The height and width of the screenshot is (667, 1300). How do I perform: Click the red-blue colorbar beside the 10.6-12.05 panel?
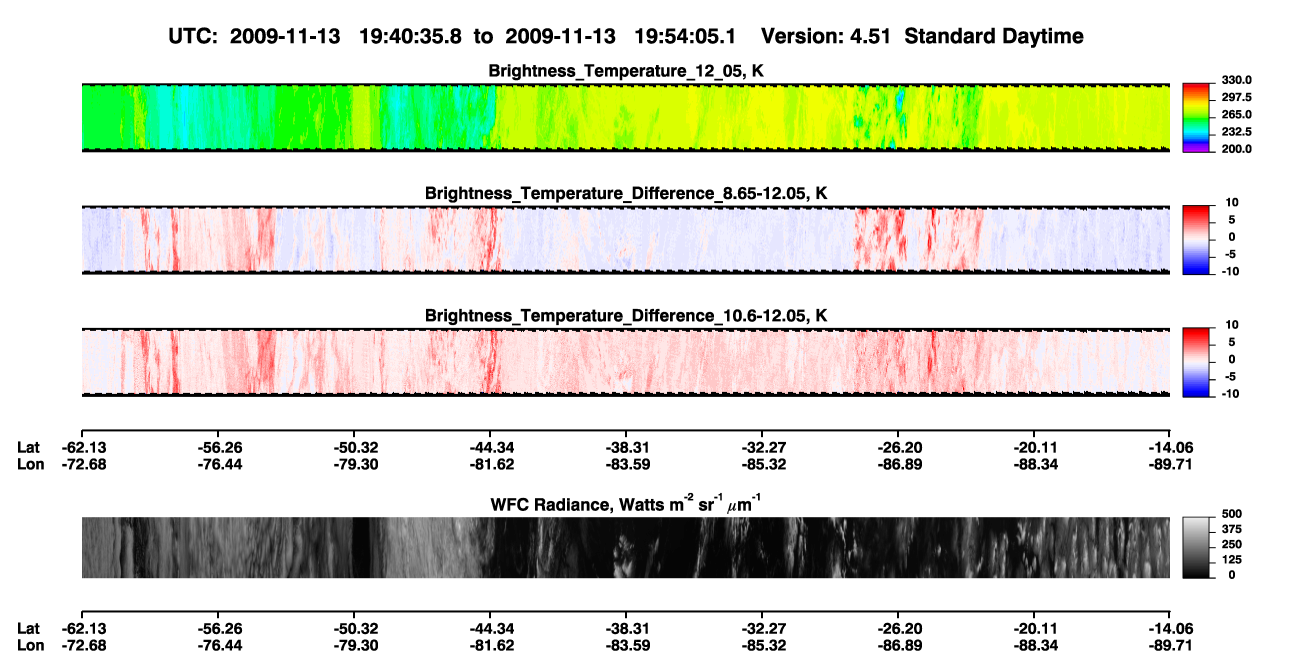1196,362
